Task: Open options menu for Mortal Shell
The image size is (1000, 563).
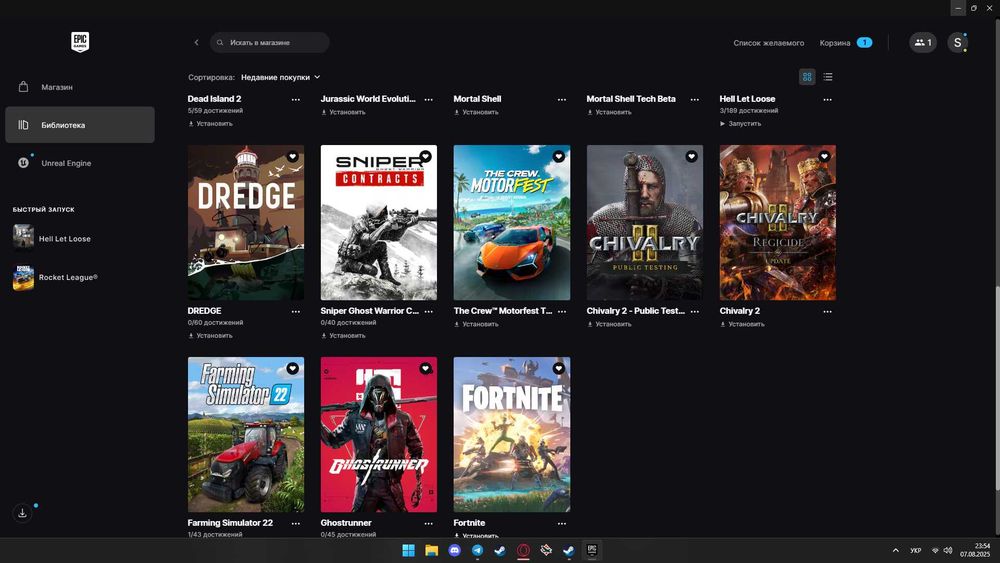Action: 562,99
